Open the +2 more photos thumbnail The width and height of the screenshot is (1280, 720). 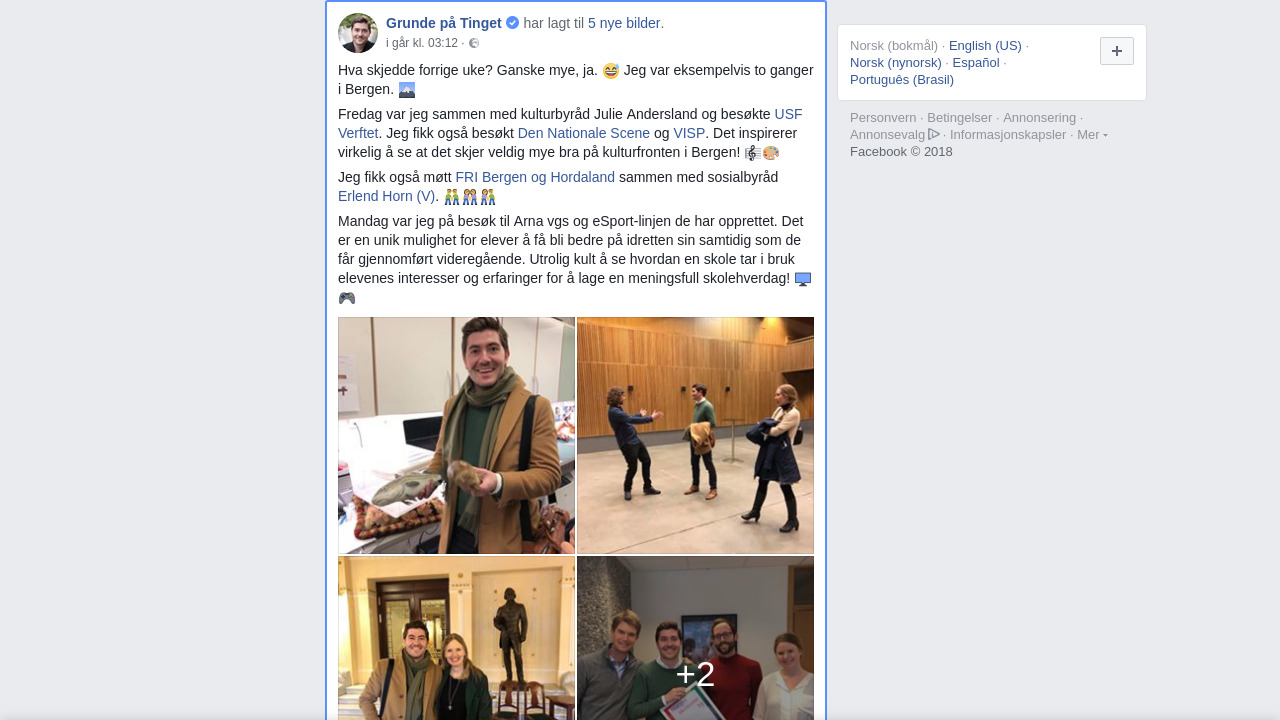coord(695,638)
